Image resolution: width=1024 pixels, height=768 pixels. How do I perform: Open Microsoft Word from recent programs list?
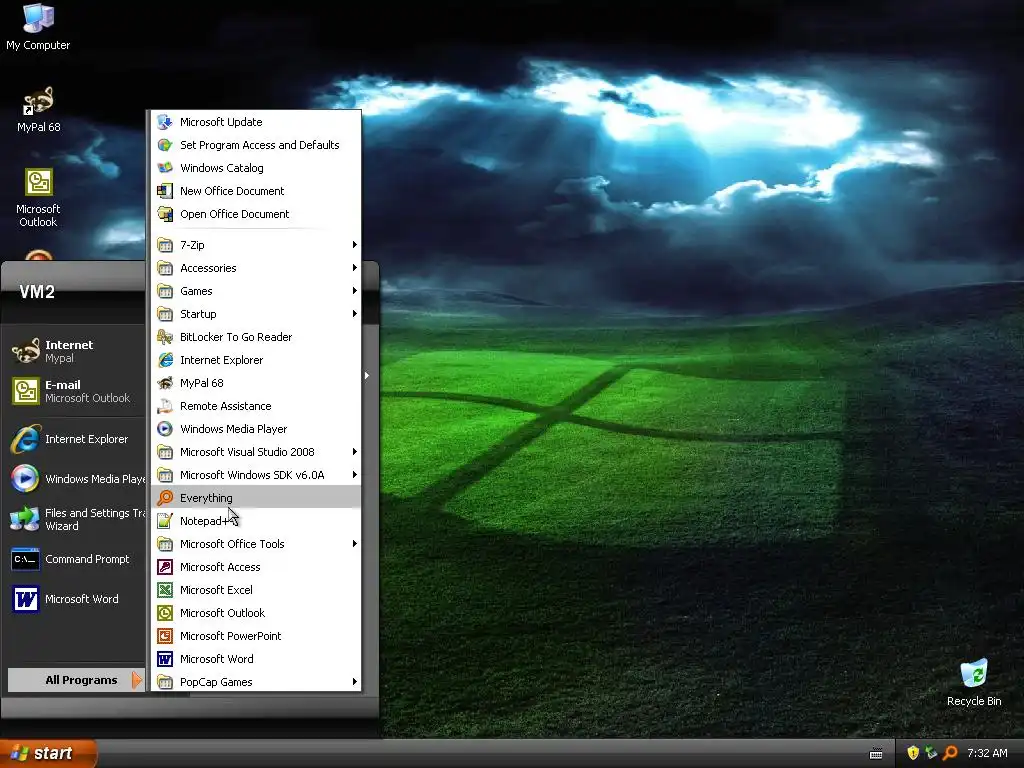pos(75,599)
